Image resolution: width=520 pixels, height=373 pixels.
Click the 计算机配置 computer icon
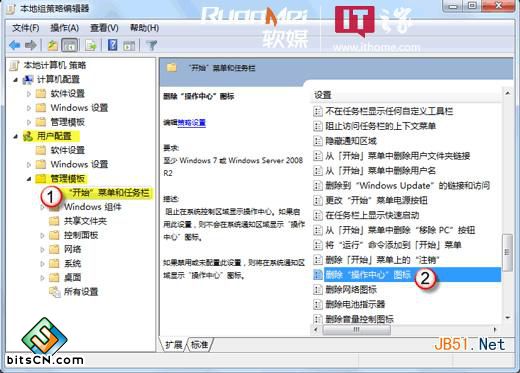click(28, 80)
